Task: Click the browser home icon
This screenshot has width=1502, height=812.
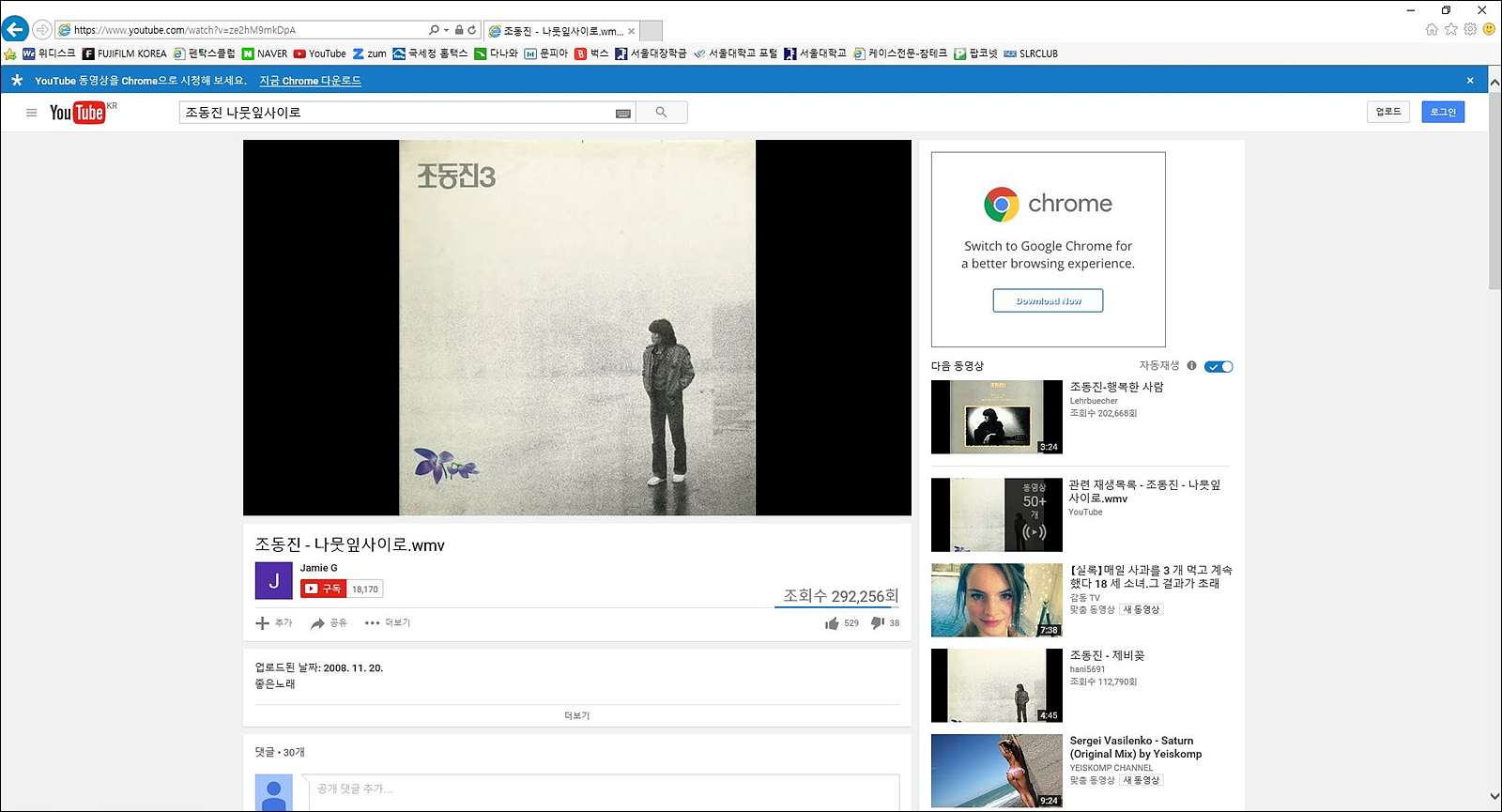Action: click(1432, 29)
